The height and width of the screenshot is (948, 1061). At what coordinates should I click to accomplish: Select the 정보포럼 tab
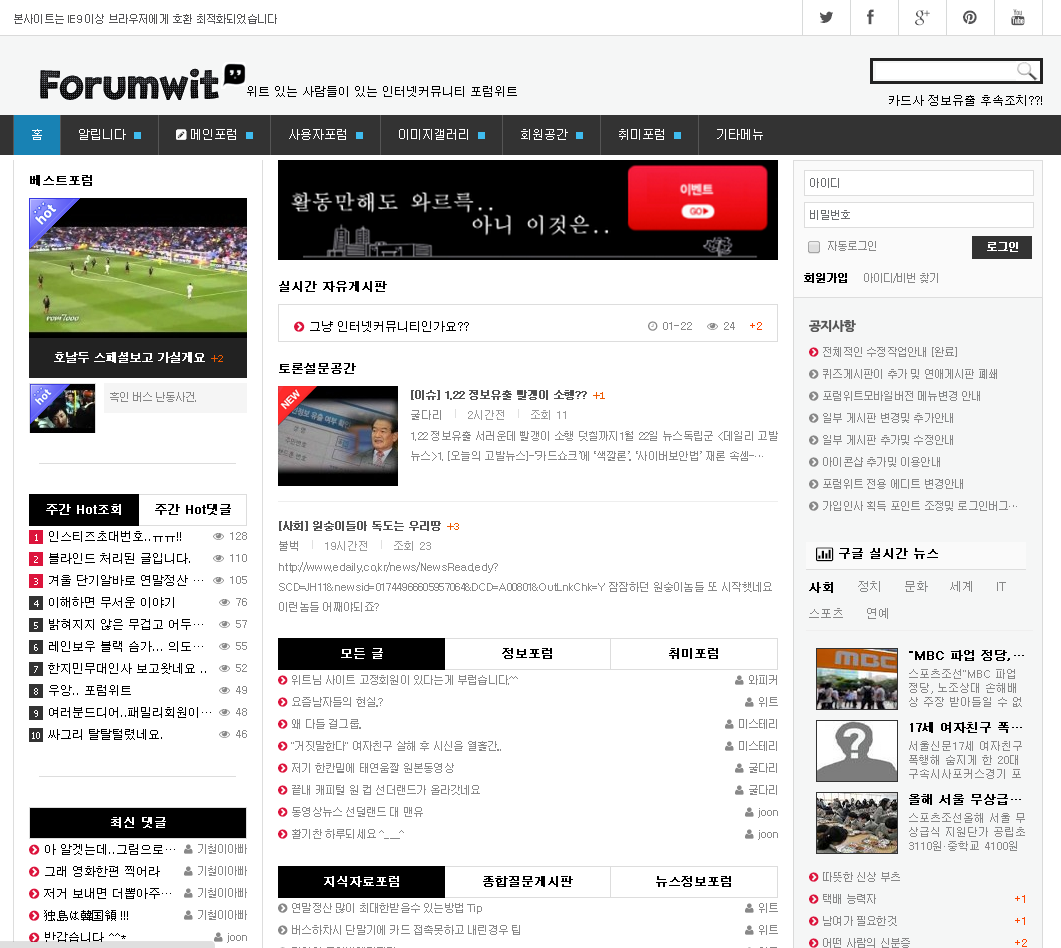click(x=527, y=654)
